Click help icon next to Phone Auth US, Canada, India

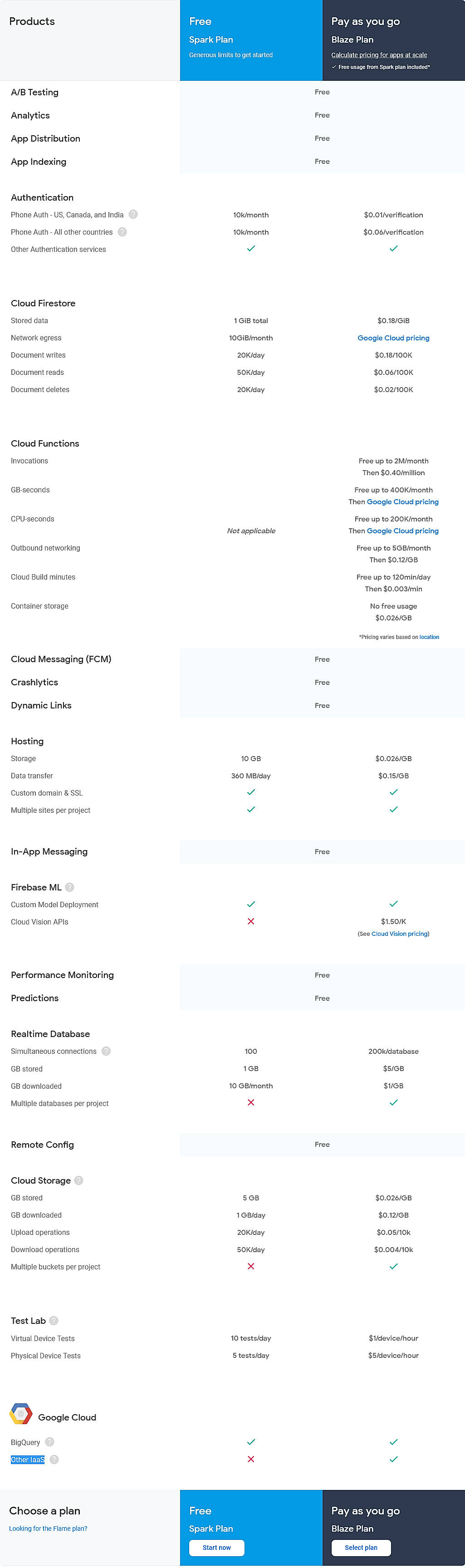point(133,214)
